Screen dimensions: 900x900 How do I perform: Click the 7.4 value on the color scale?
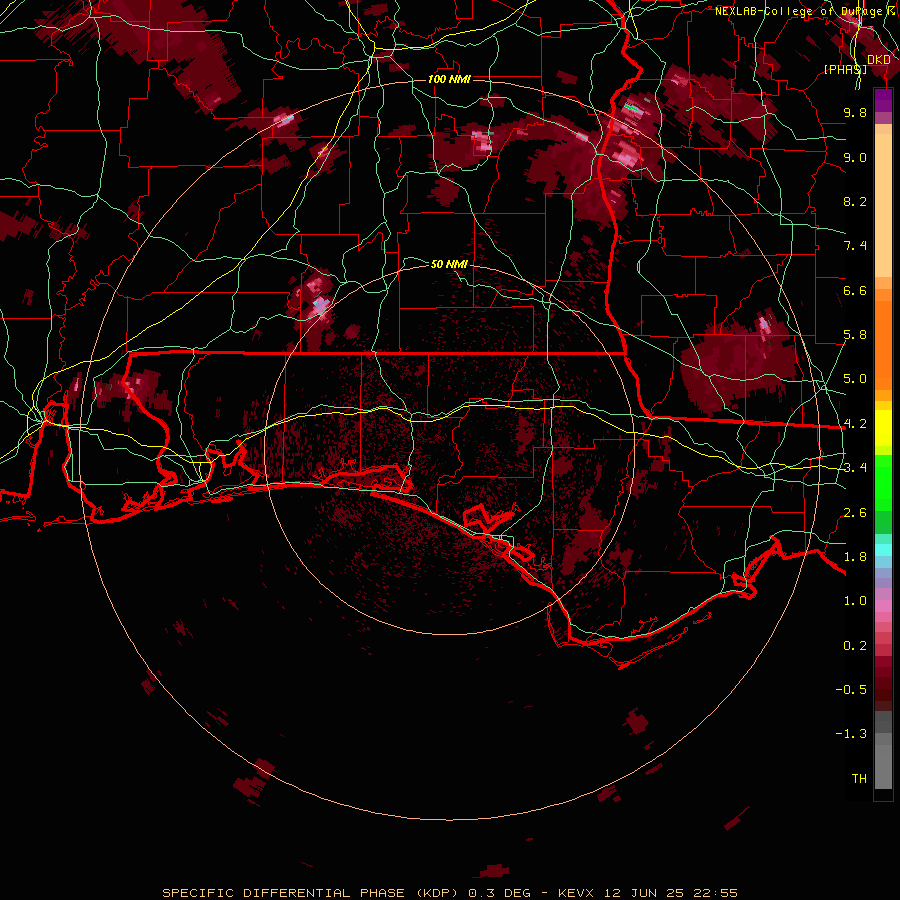[x=855, y=246]
